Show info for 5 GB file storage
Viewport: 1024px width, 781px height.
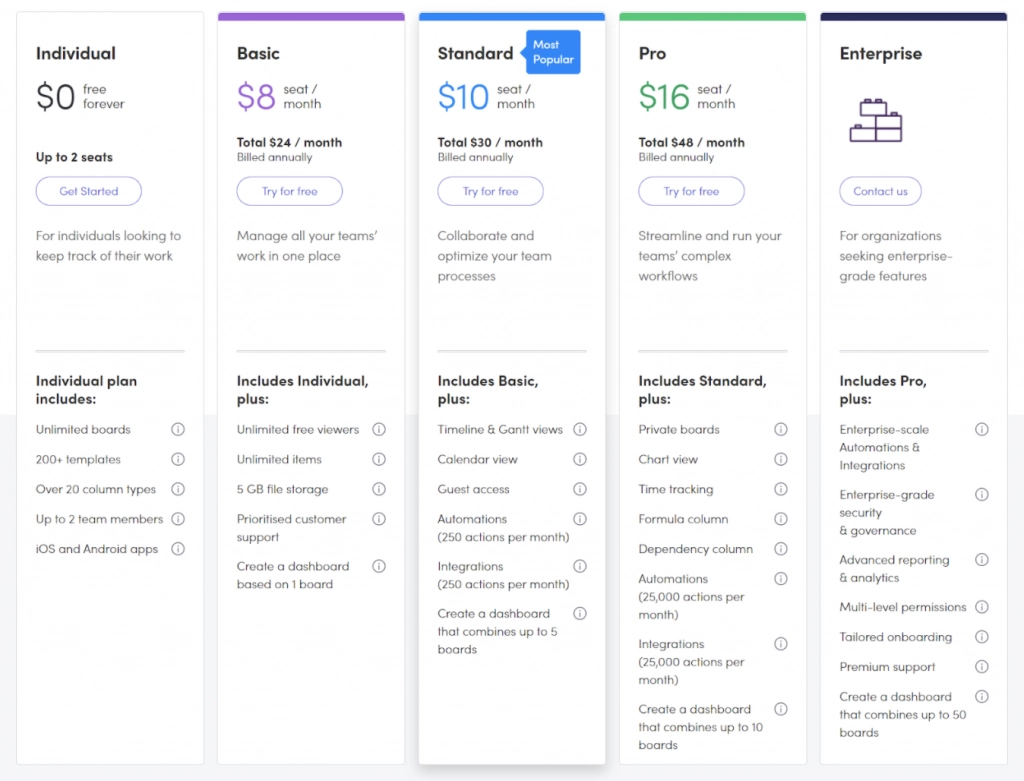click(379, 490)
